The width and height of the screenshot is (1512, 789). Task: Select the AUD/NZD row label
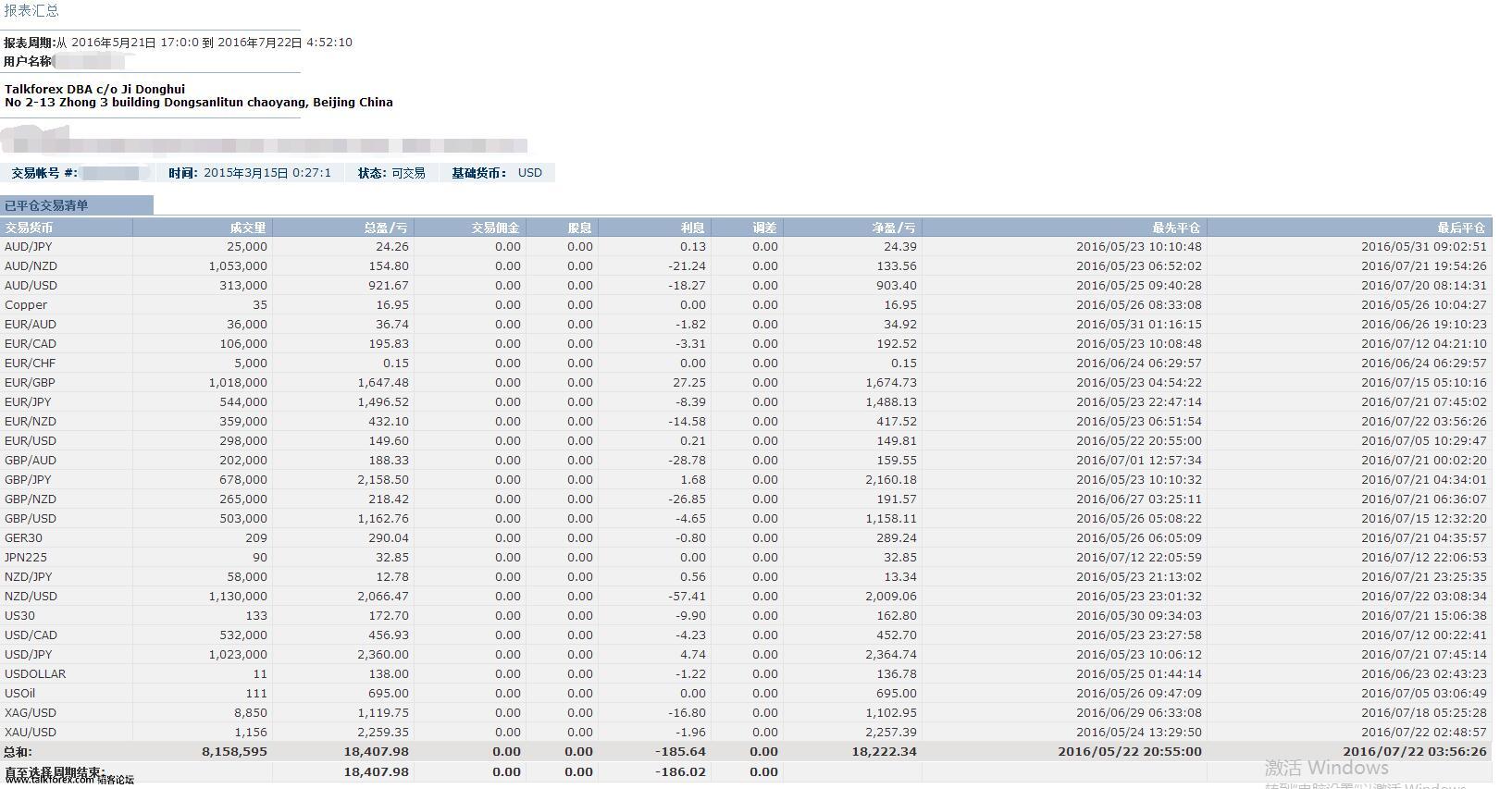tap(30, 265)
